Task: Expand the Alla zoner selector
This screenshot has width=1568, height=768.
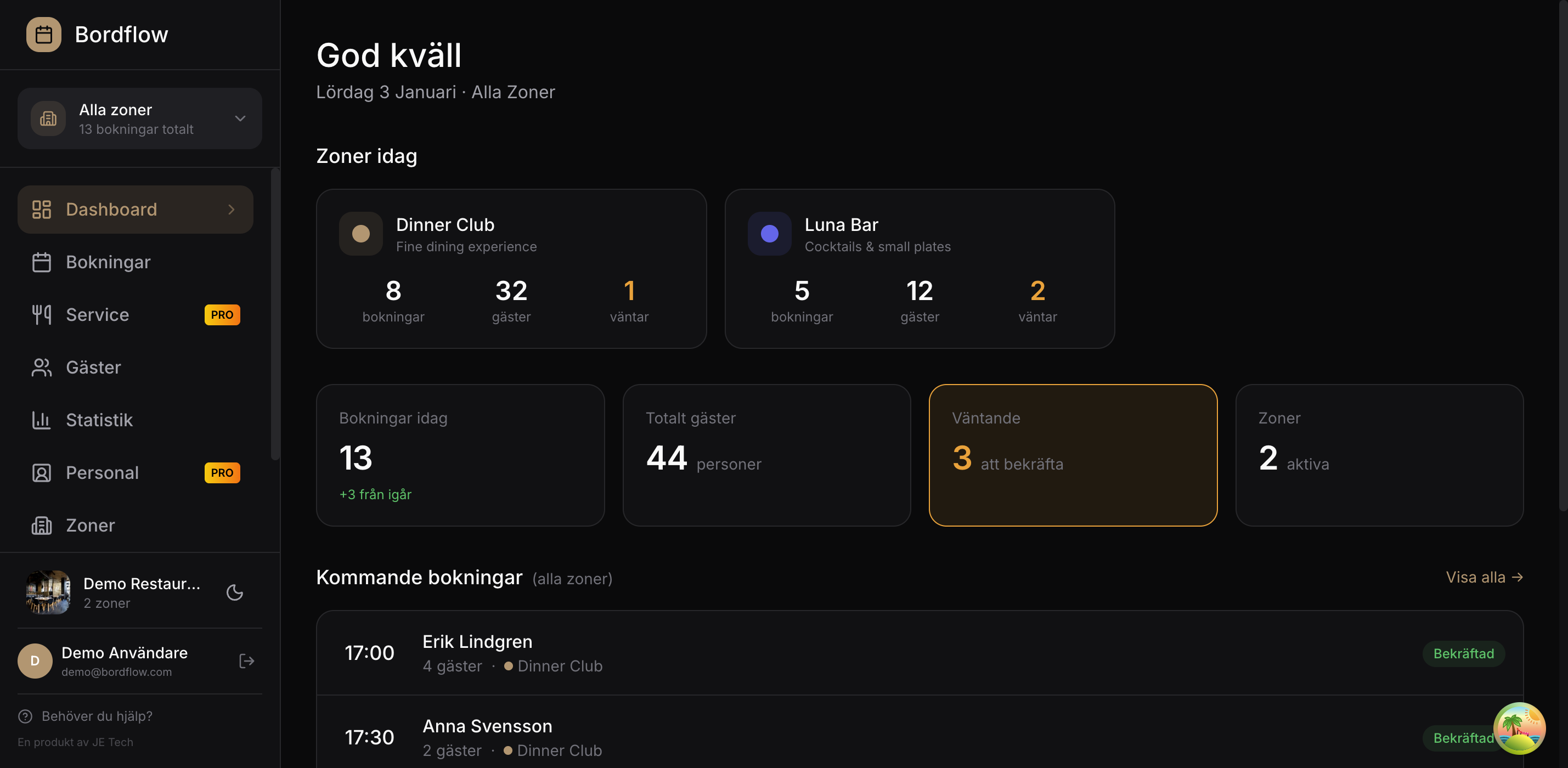Action: (x=139, y=118)
